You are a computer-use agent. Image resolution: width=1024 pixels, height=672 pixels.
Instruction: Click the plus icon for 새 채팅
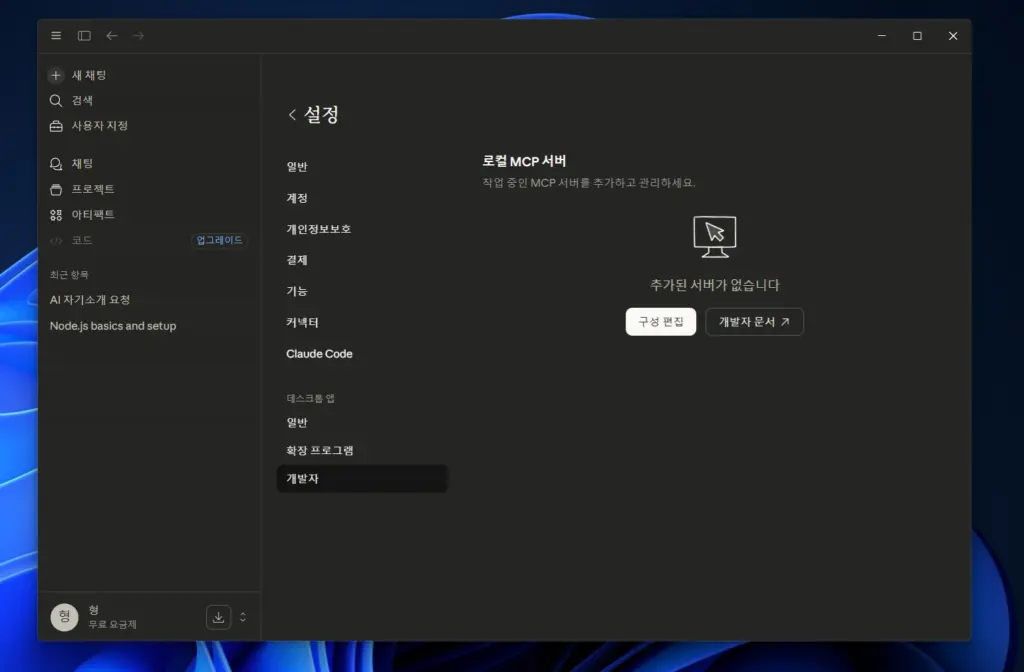point(56,75)
